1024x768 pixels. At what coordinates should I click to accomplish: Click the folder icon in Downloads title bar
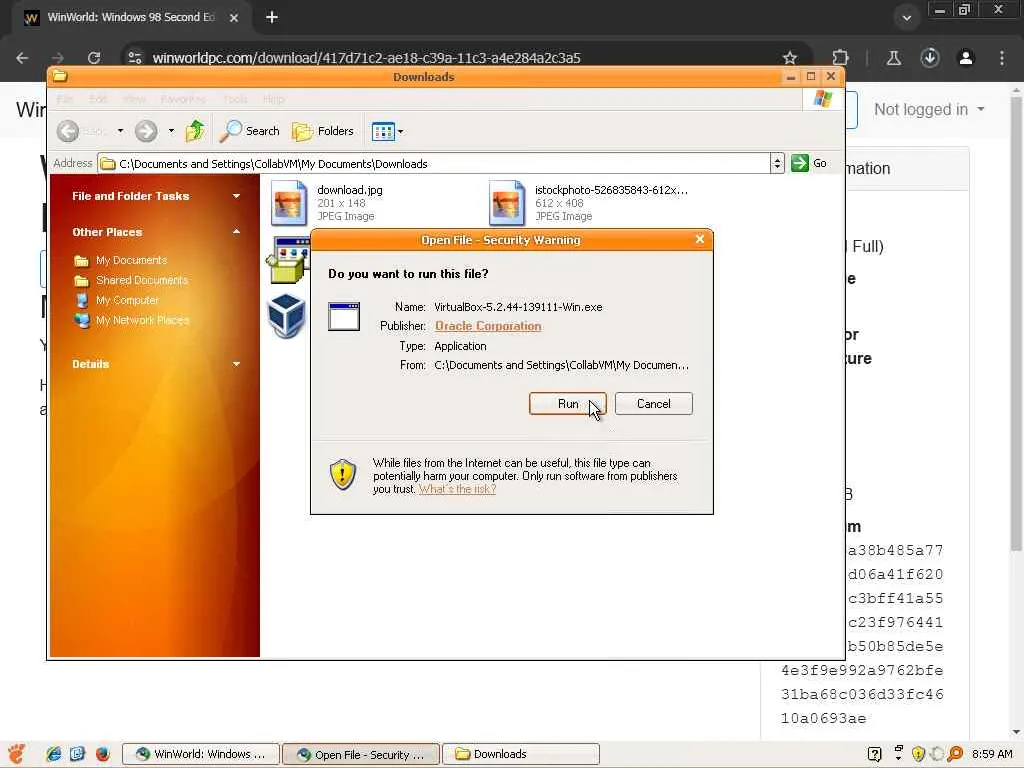60,76
